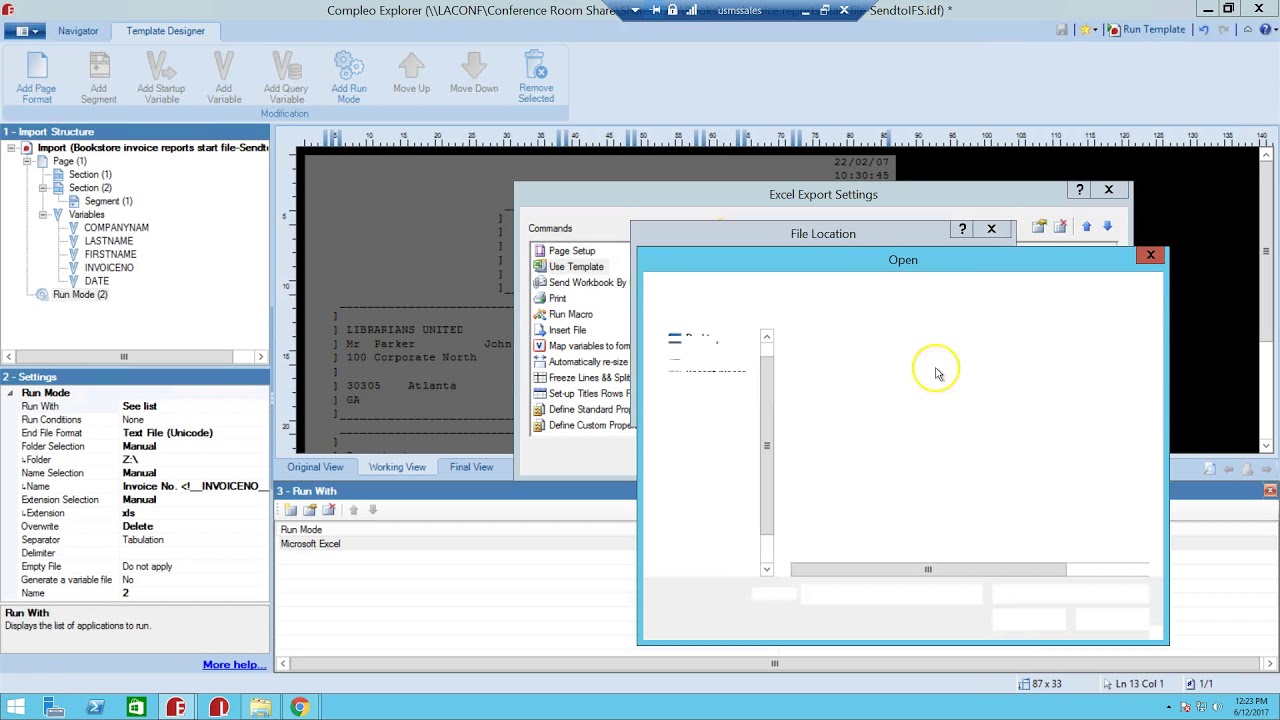Click the Redo arrow in top toolbar
This screenshot has width=1280, height=720.
click(1224, 30)
